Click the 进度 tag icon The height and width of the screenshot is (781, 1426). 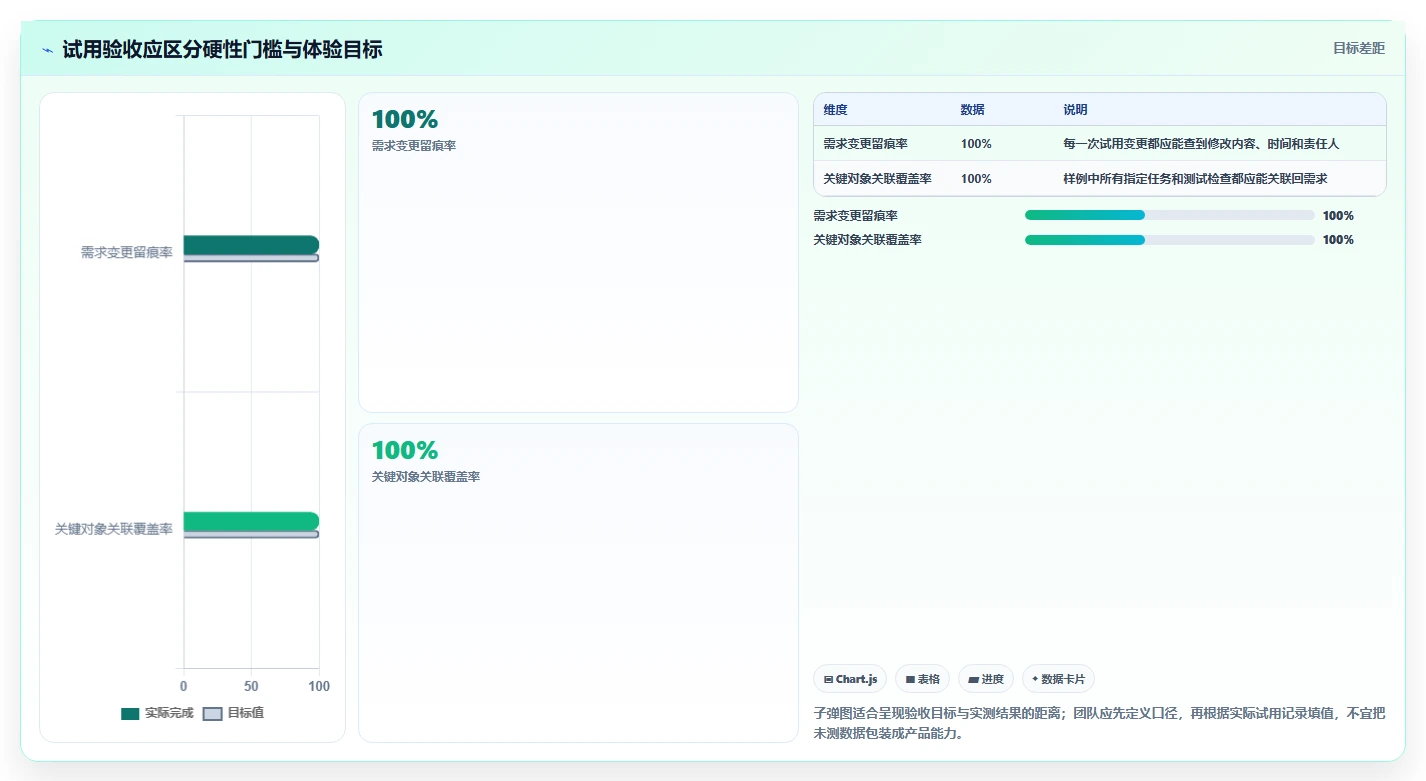[x=973, y=680]
